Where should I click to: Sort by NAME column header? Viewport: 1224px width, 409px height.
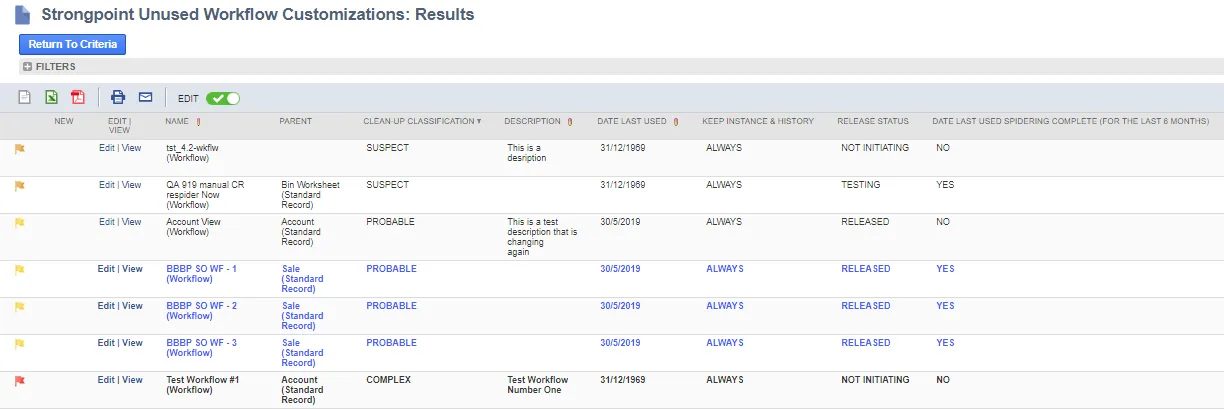[177, 121]
